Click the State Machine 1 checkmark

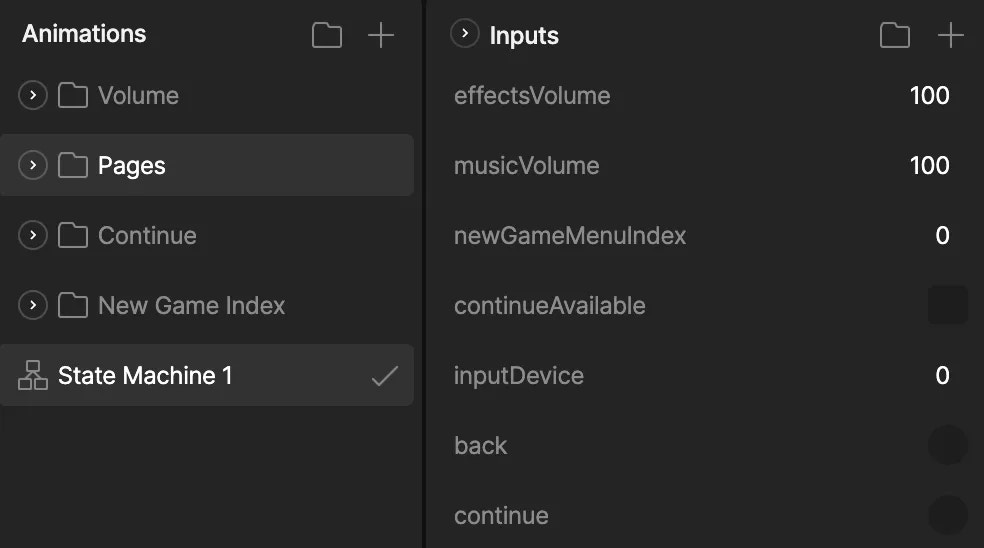coord(385,376)
